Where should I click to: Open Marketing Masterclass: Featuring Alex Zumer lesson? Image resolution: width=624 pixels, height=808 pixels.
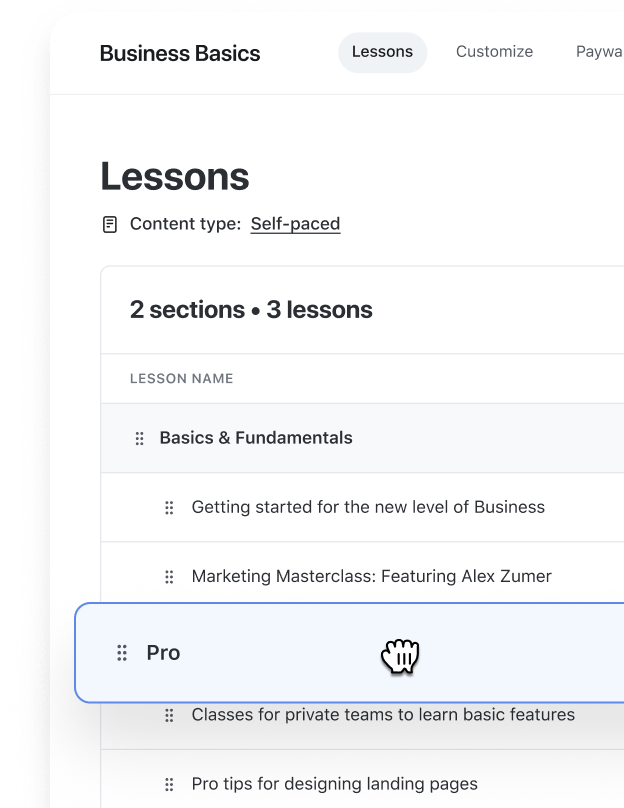[371, 576]
